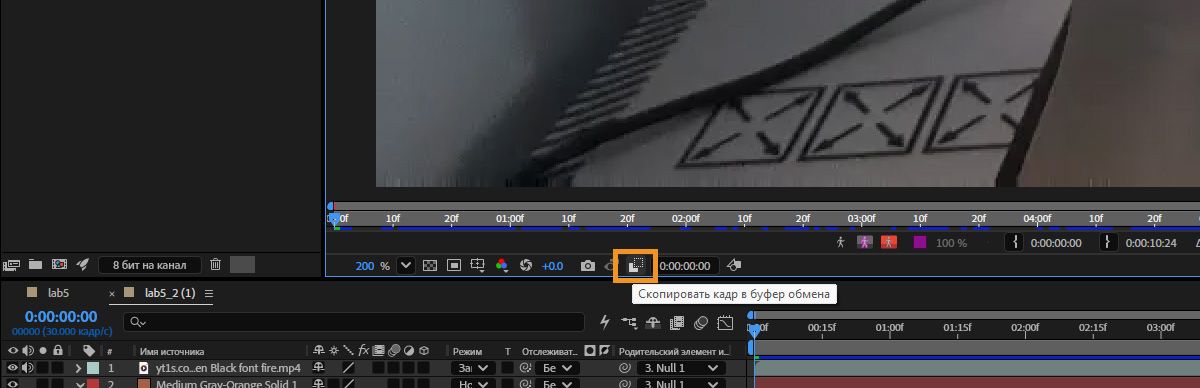
Task: Open the composition mini-flowchart icon
Action: click(x=629, y=322)
